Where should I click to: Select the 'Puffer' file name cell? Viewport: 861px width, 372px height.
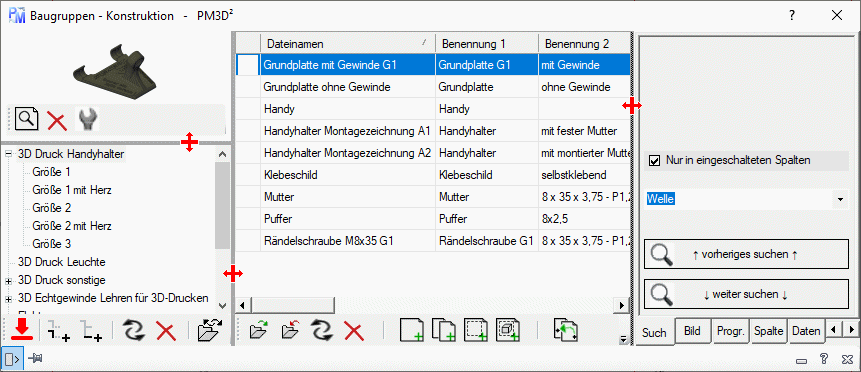[348, 219]
